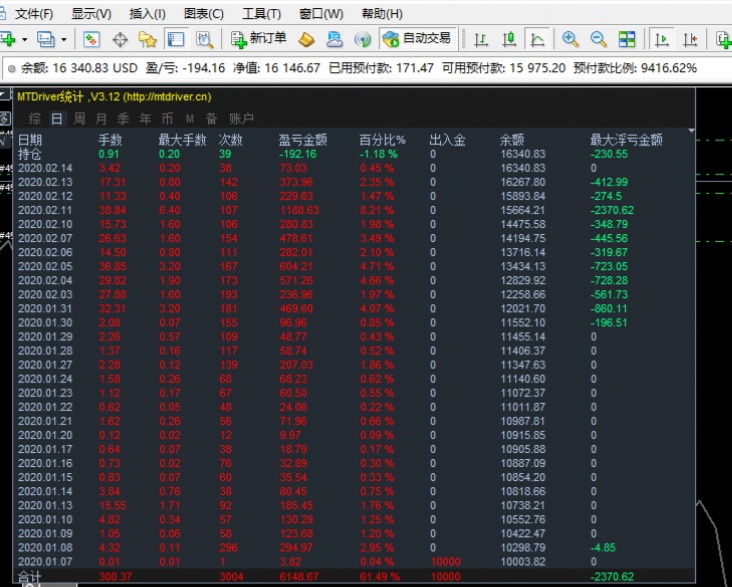Toggle the auto scroll chart icon

coord(662,39)
